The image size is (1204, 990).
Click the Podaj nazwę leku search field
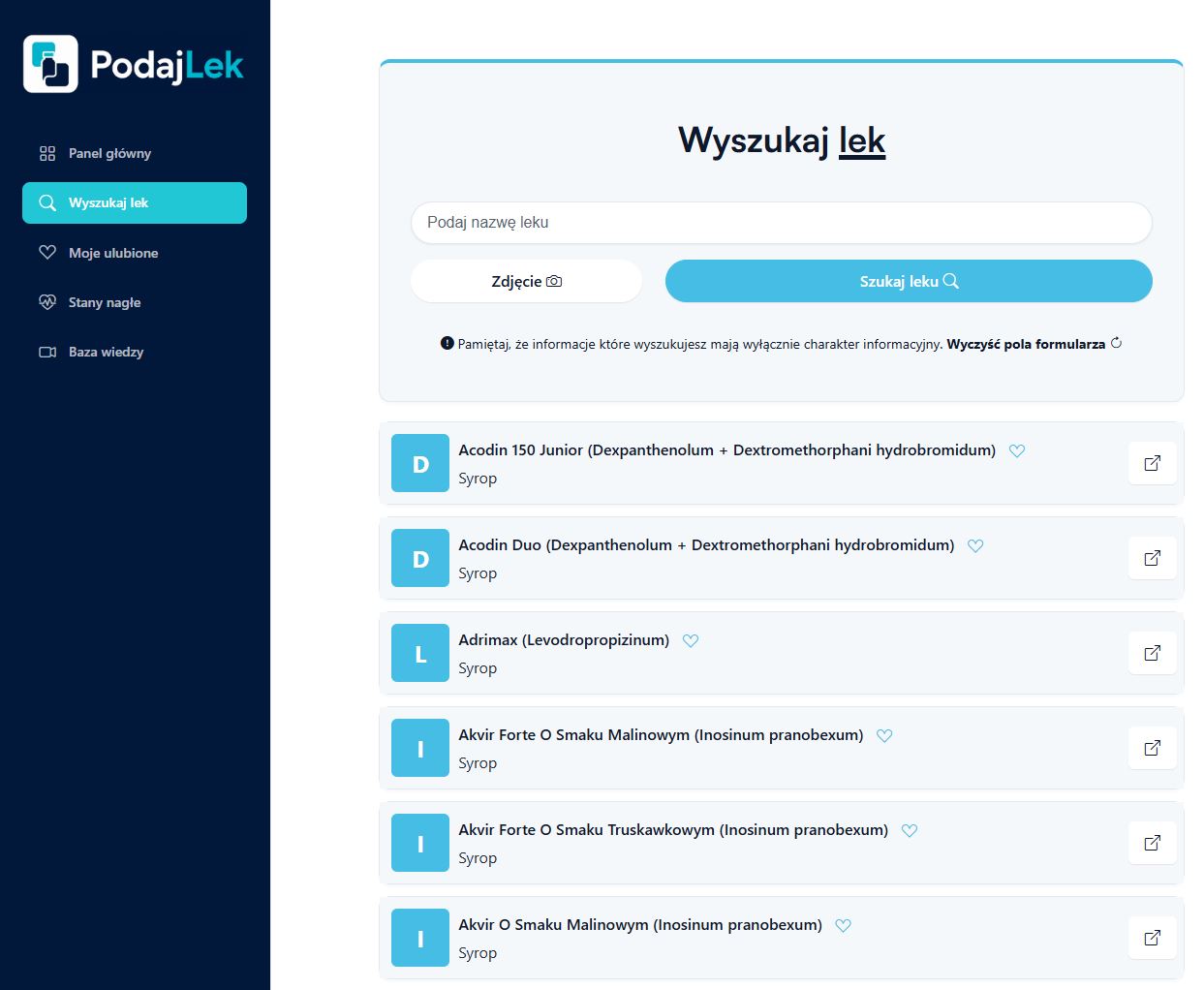click(x=782, y=223)
